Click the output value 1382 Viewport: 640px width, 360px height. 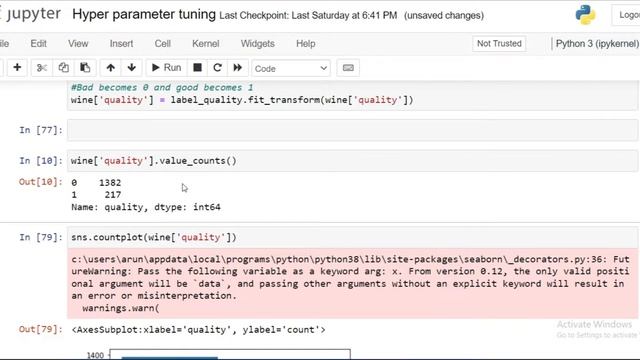[x=110, y=183]
